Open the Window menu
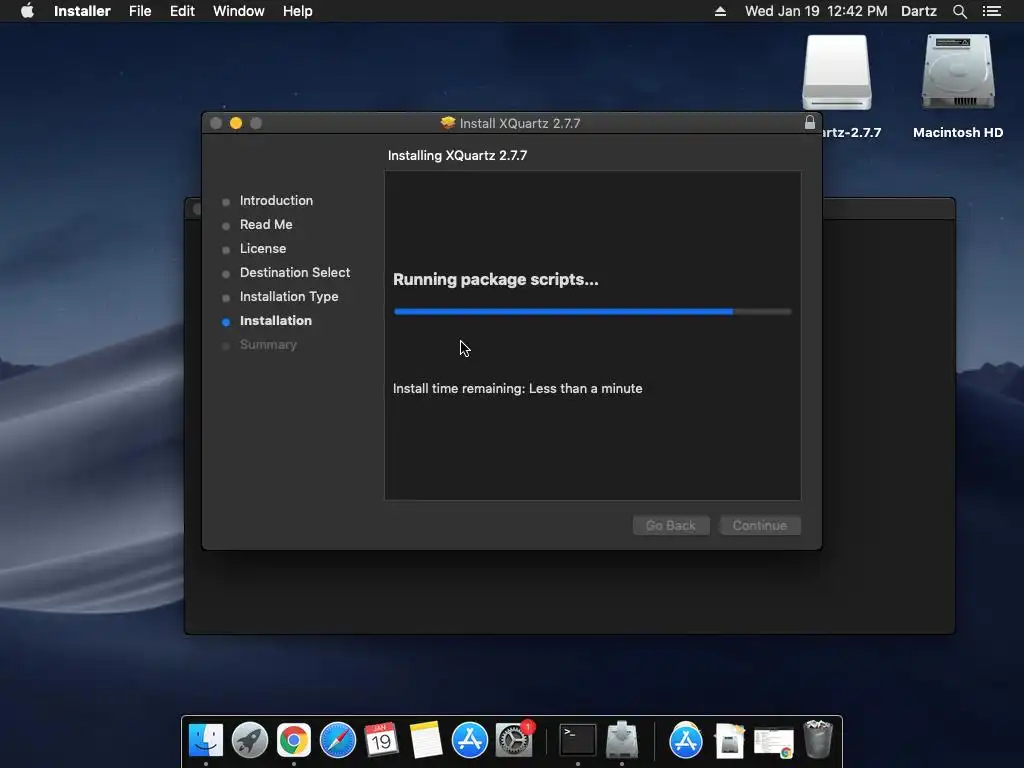This screenshot has width=1024, height=768. [x=238, y=11]
